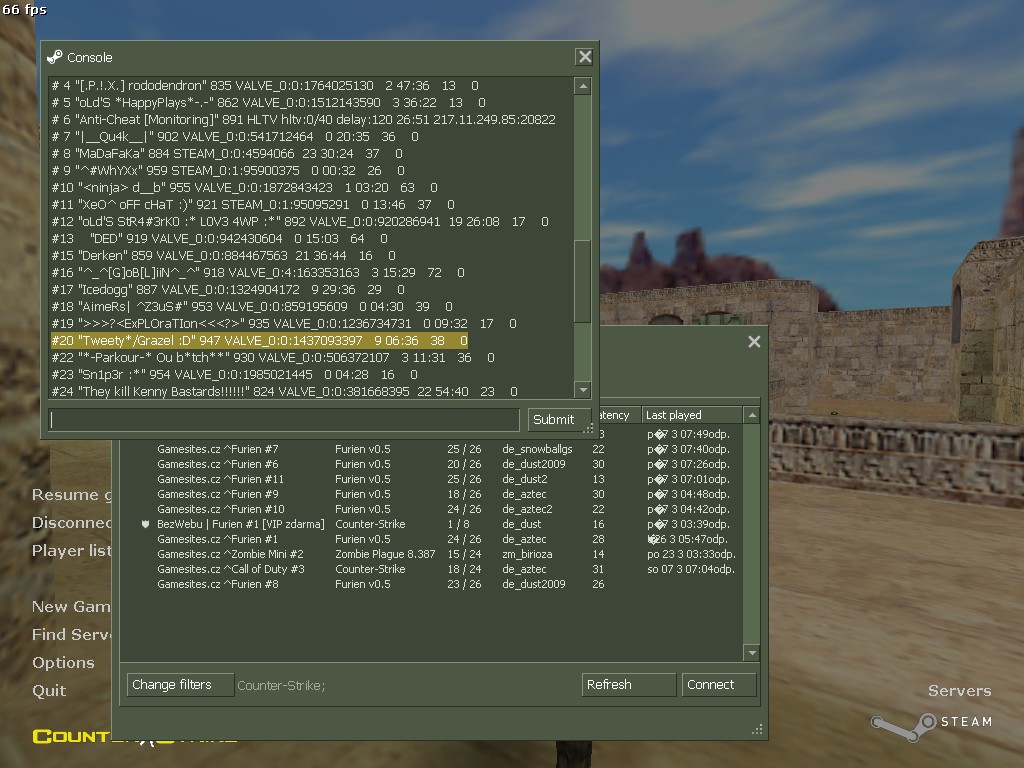This screenshot has width=1024, height=768.
Task: Click the Steam icon in Console title
Action: (x=54, y=57)
